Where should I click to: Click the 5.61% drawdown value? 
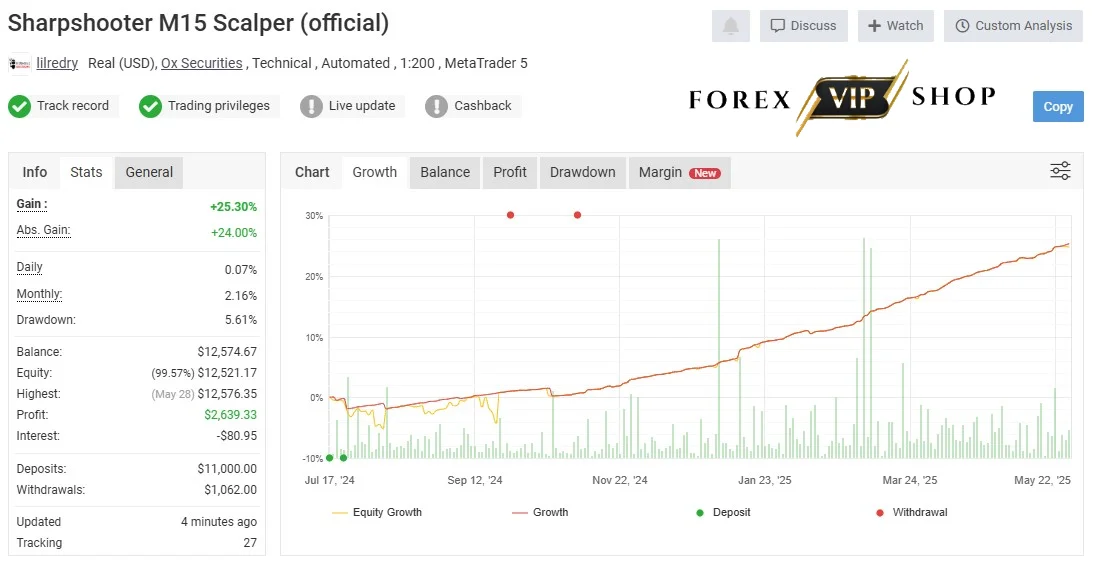click(240, 320)
